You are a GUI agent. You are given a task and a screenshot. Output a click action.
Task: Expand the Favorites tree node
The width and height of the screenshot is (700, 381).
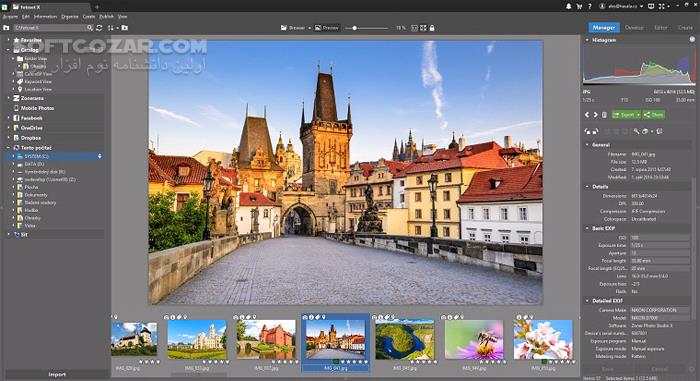[x=8, y=40]
